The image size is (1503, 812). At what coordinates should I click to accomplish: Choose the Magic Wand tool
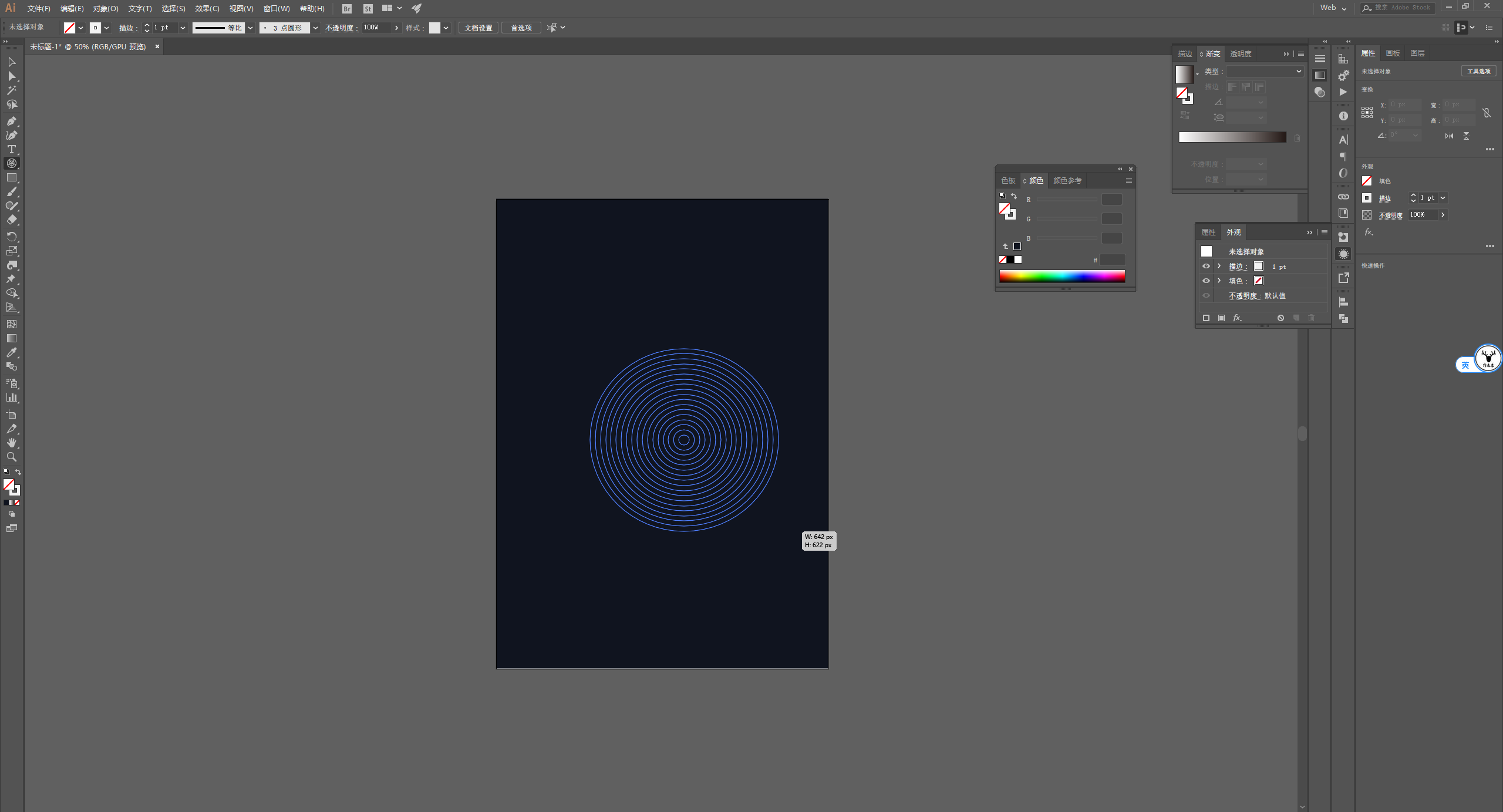[11, 90]
